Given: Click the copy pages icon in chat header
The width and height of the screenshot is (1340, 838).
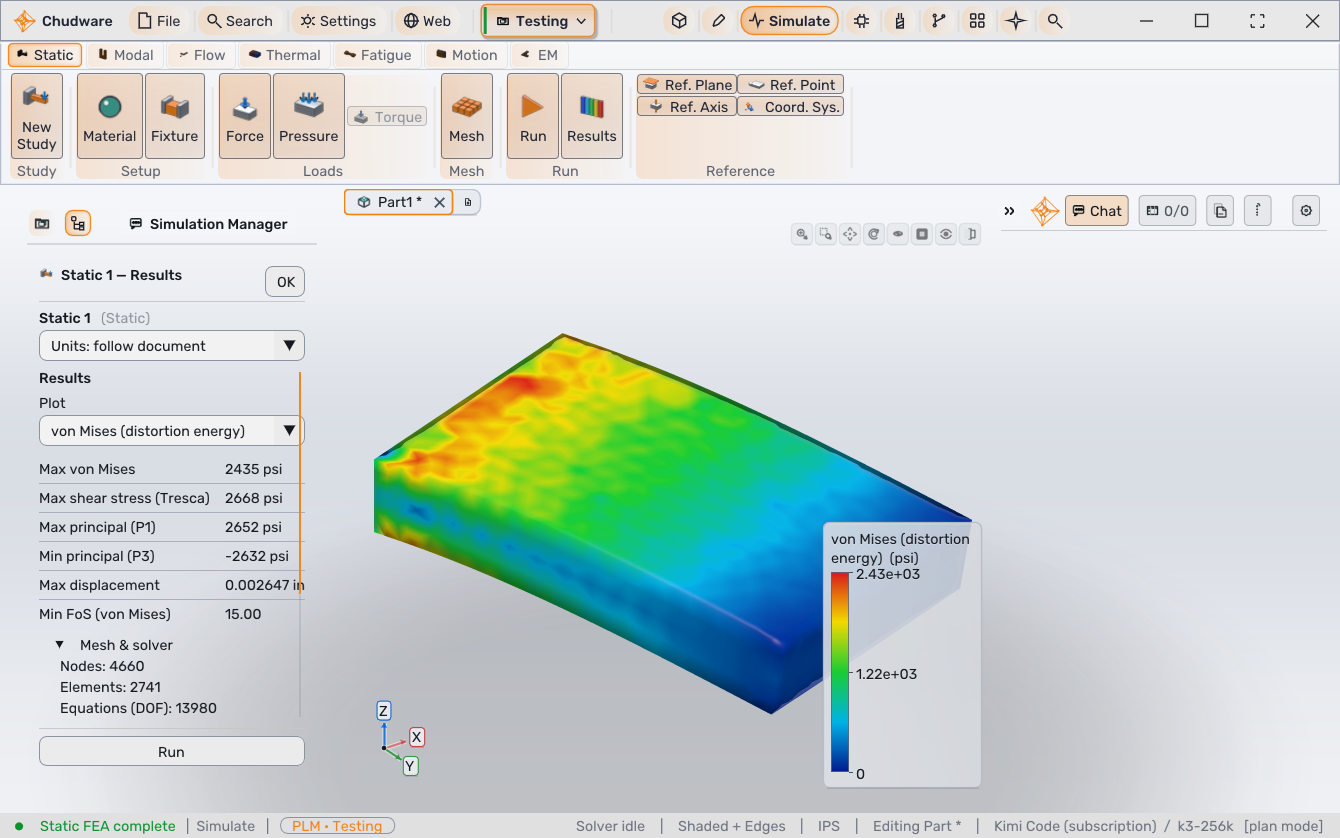Looking at the screenshot, I should pyautogui.click(x=1220, y=211).
